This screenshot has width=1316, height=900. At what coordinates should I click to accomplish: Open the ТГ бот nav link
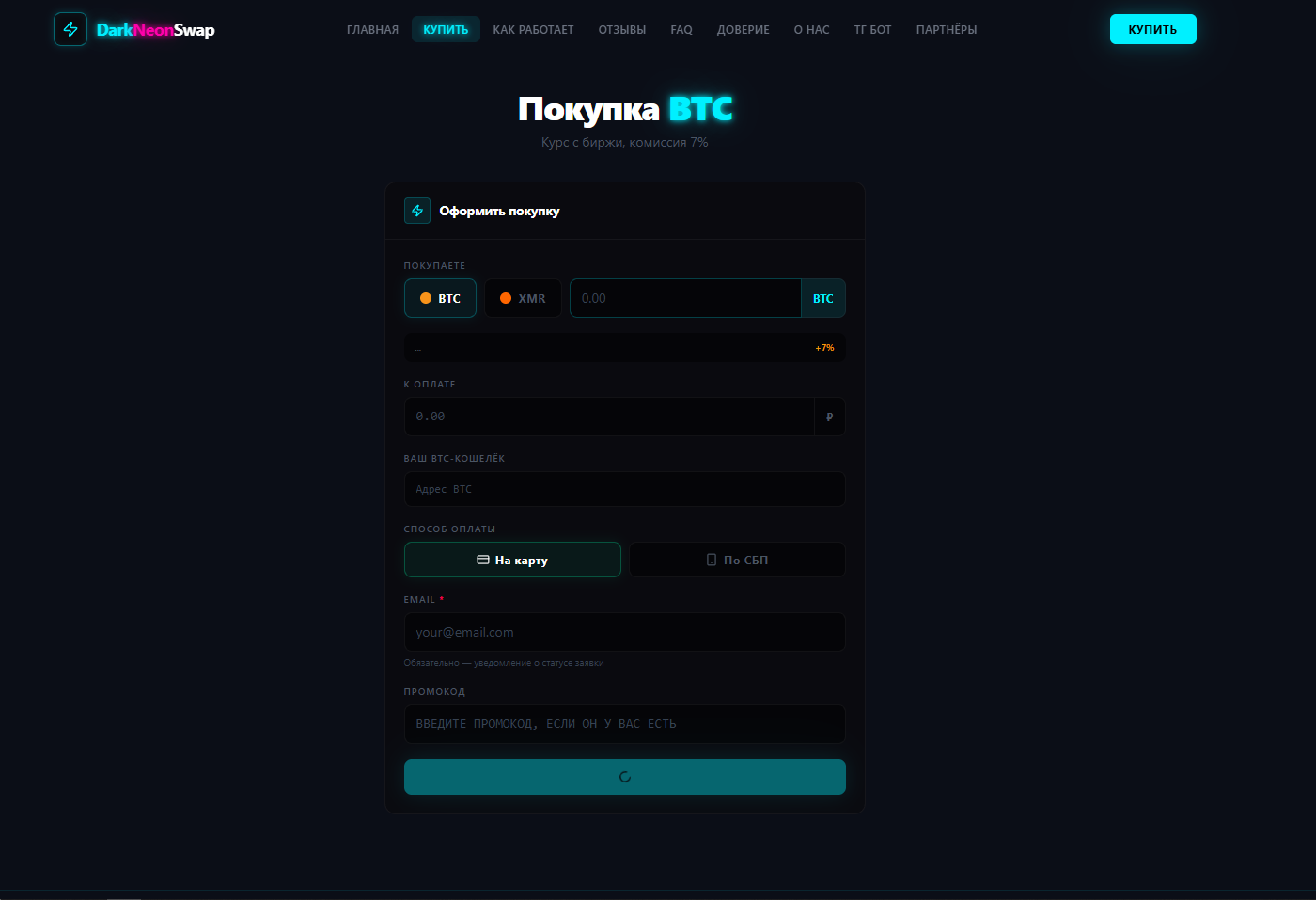coord(872,30)
